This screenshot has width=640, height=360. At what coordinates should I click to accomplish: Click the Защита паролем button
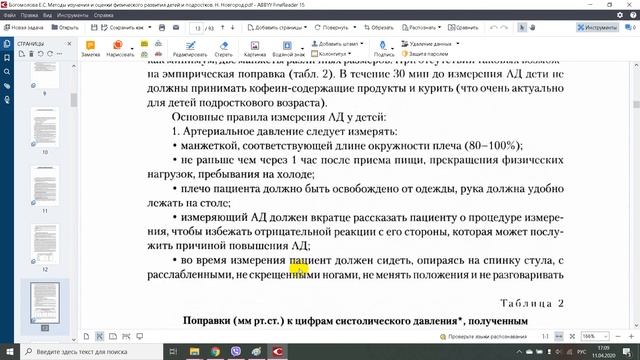[425, 53]
